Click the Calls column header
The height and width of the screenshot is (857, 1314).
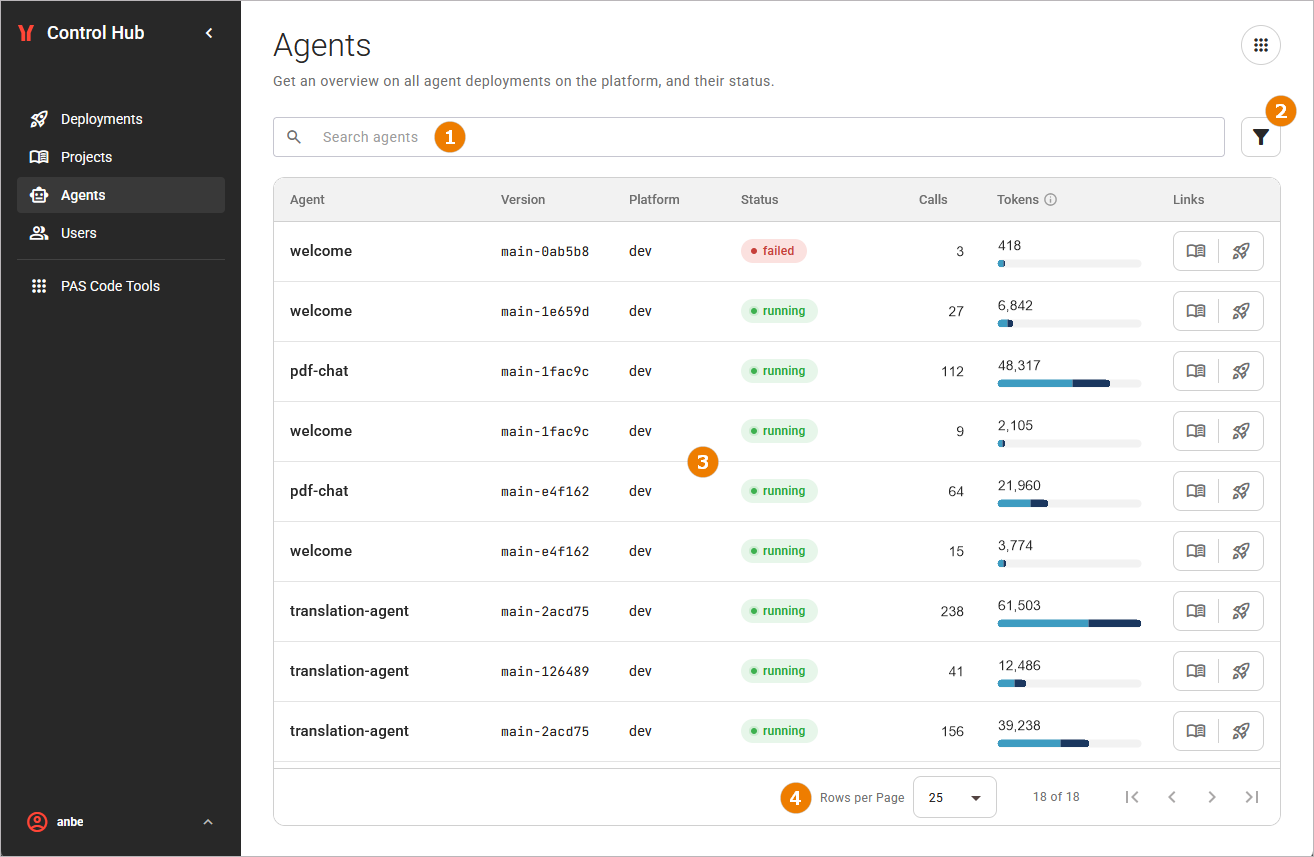[933, 200]
